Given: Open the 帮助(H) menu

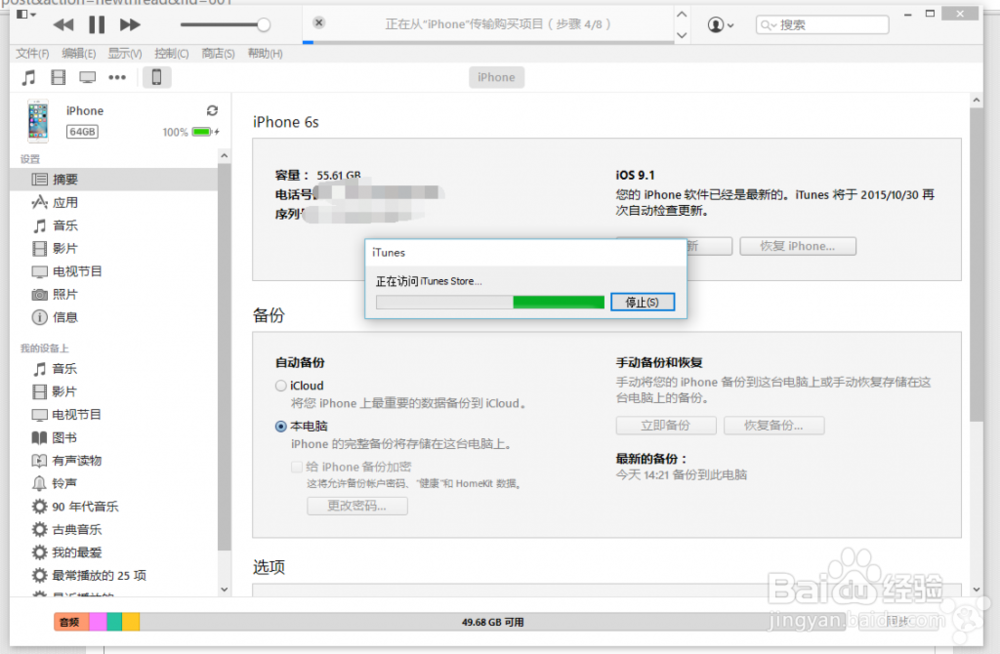Looking at the screenshot, I should pyautogui.click(x=265, y=54).
